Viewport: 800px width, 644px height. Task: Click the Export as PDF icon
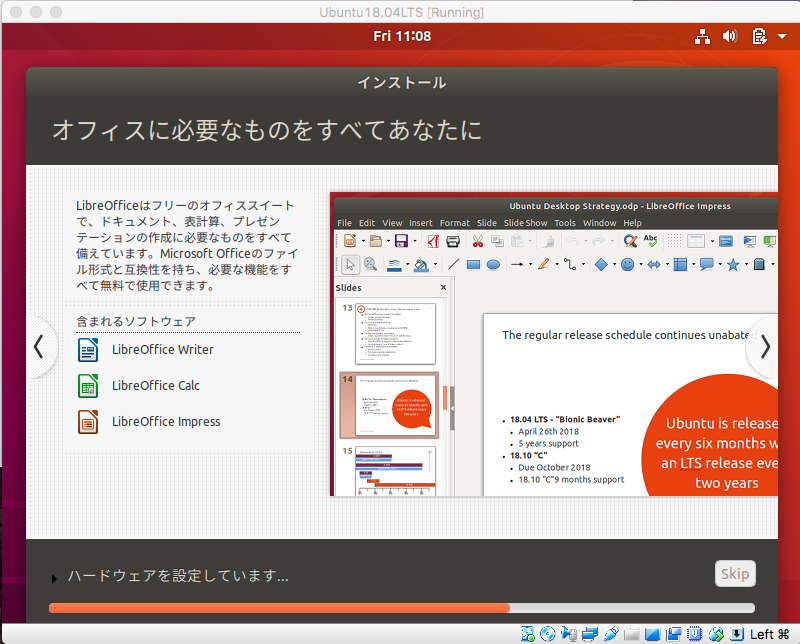tap(433, 241)
